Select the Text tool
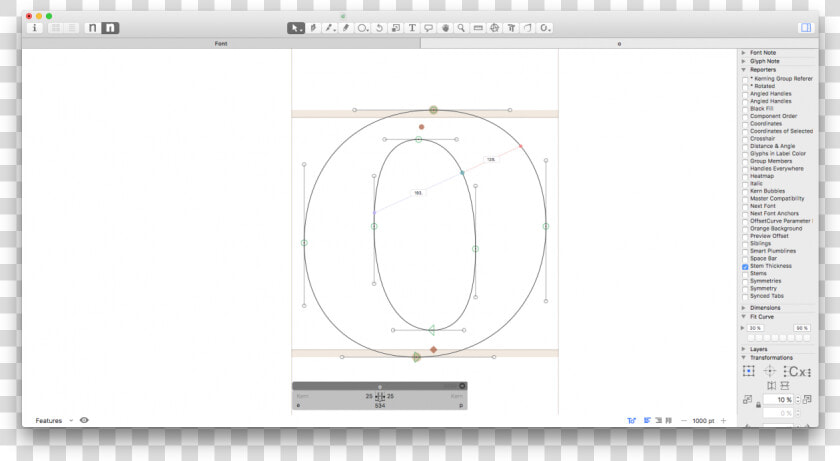This screenshot has width=840, height=461. coord(412,28)
